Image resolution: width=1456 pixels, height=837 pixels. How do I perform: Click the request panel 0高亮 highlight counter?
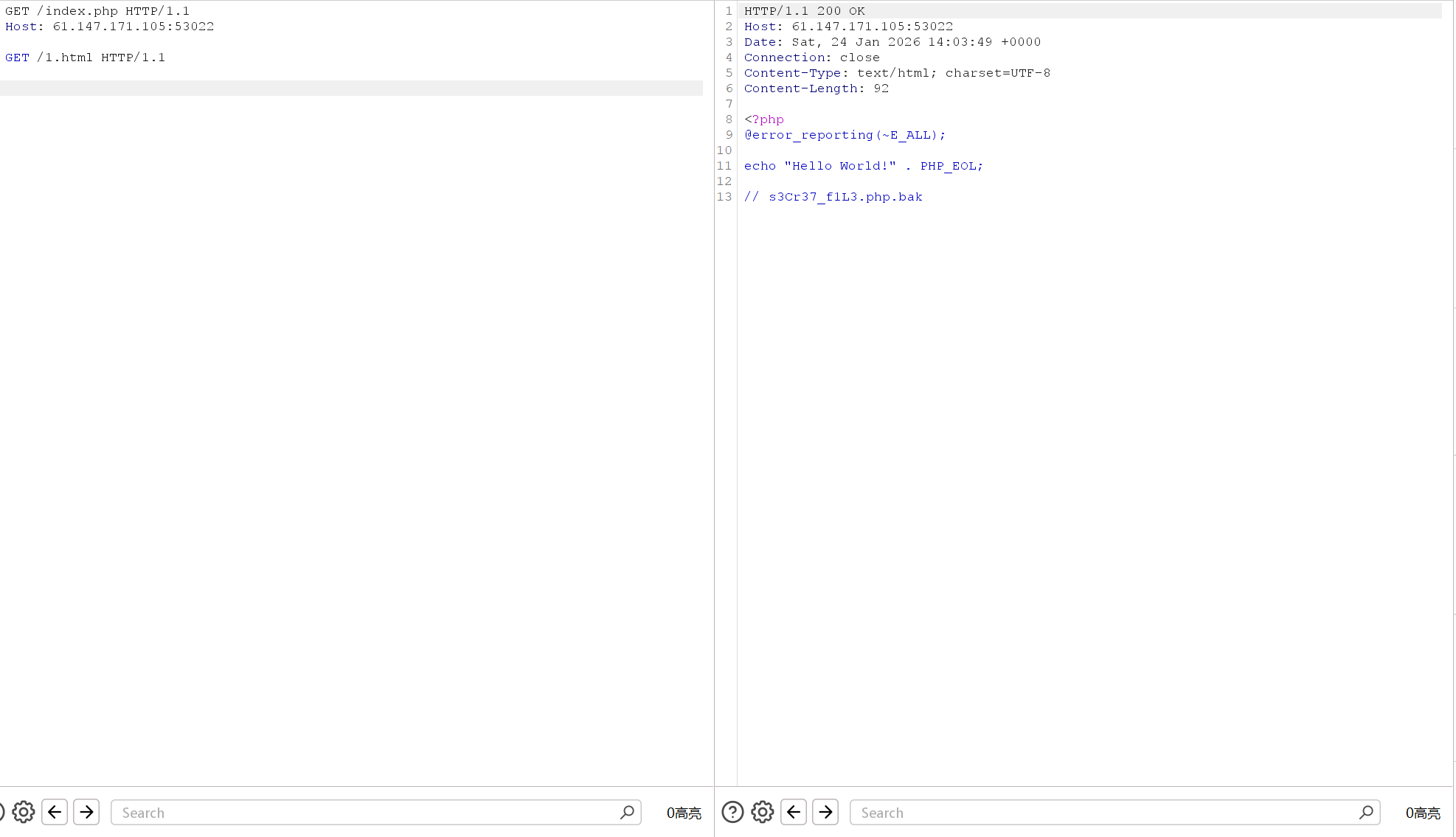[x=684, y=813]
